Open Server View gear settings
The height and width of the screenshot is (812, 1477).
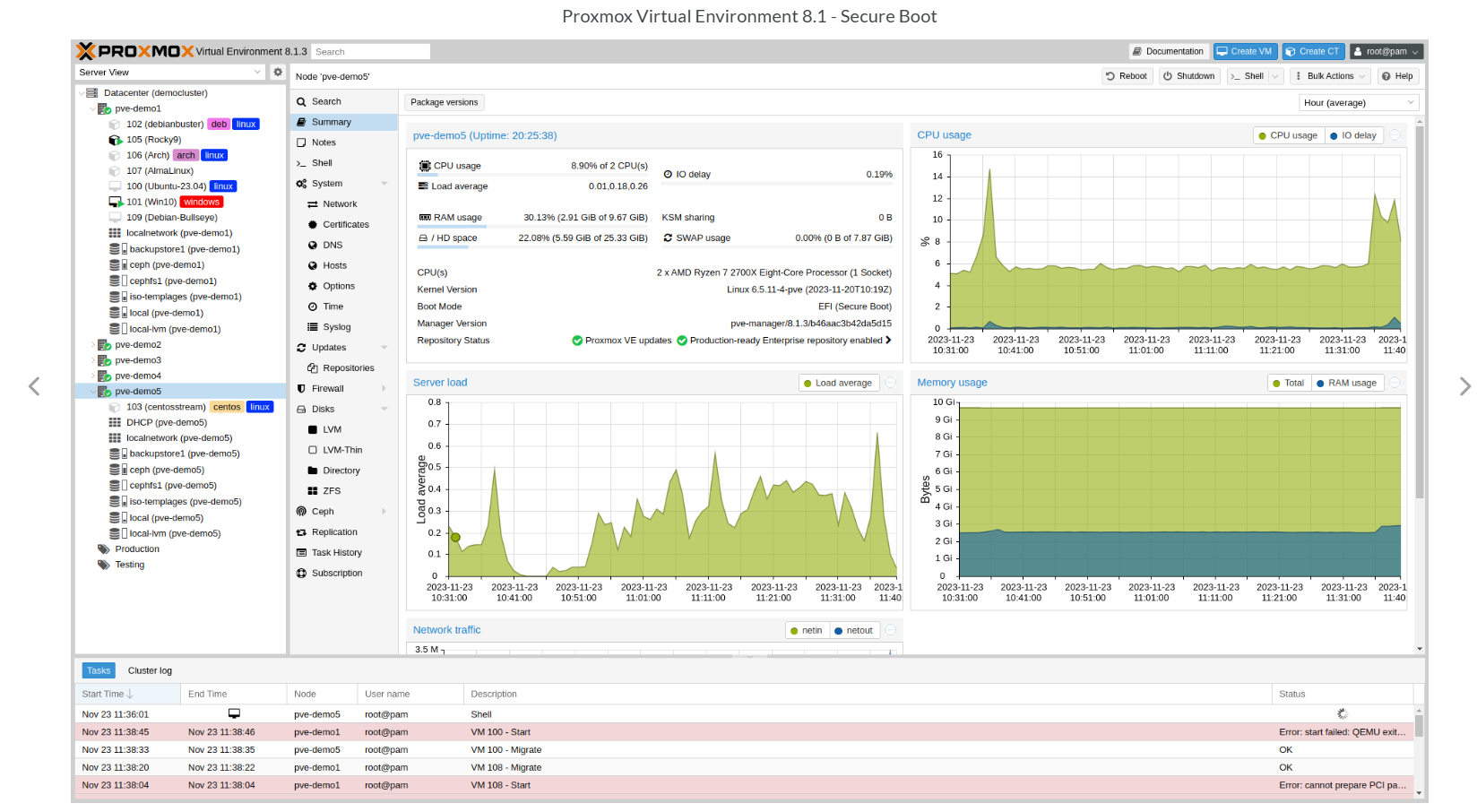pyautogui.click(x=278, y=73)
